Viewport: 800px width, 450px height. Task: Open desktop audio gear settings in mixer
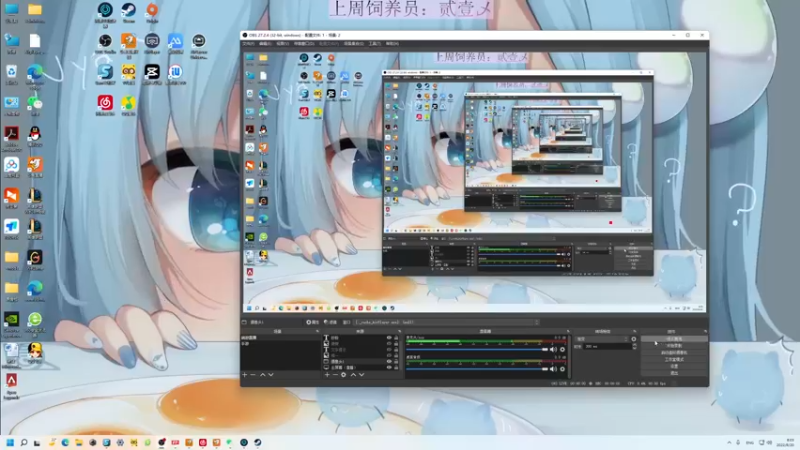click(562, 369)
